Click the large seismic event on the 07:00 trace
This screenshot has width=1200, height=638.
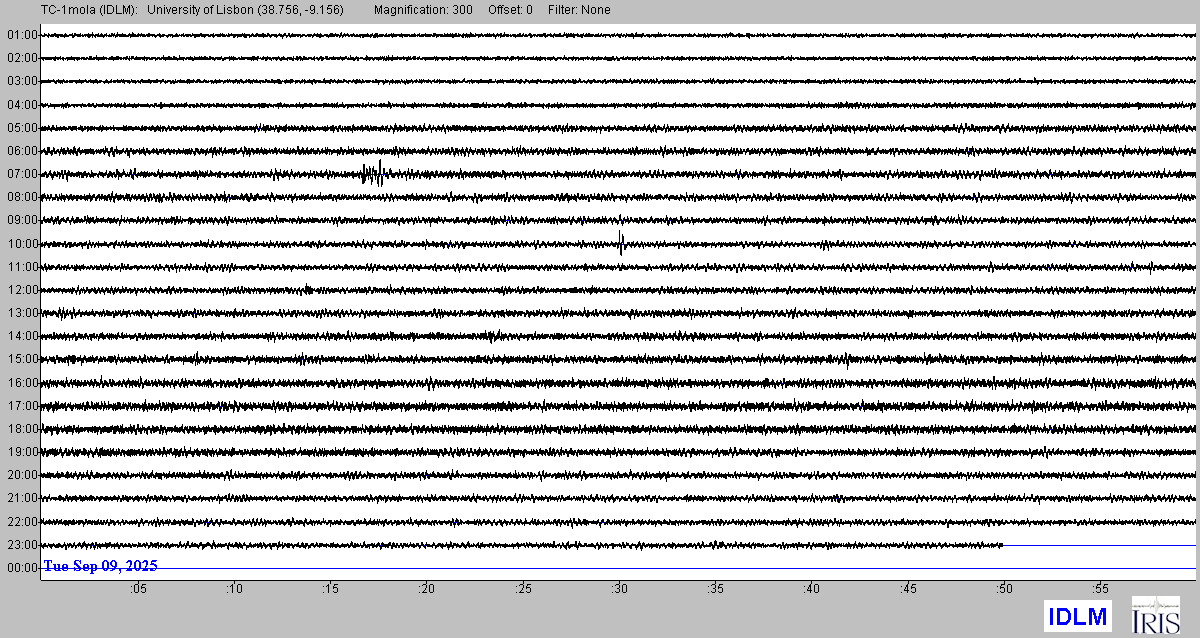pyautogui.click(x=374, y=174)
